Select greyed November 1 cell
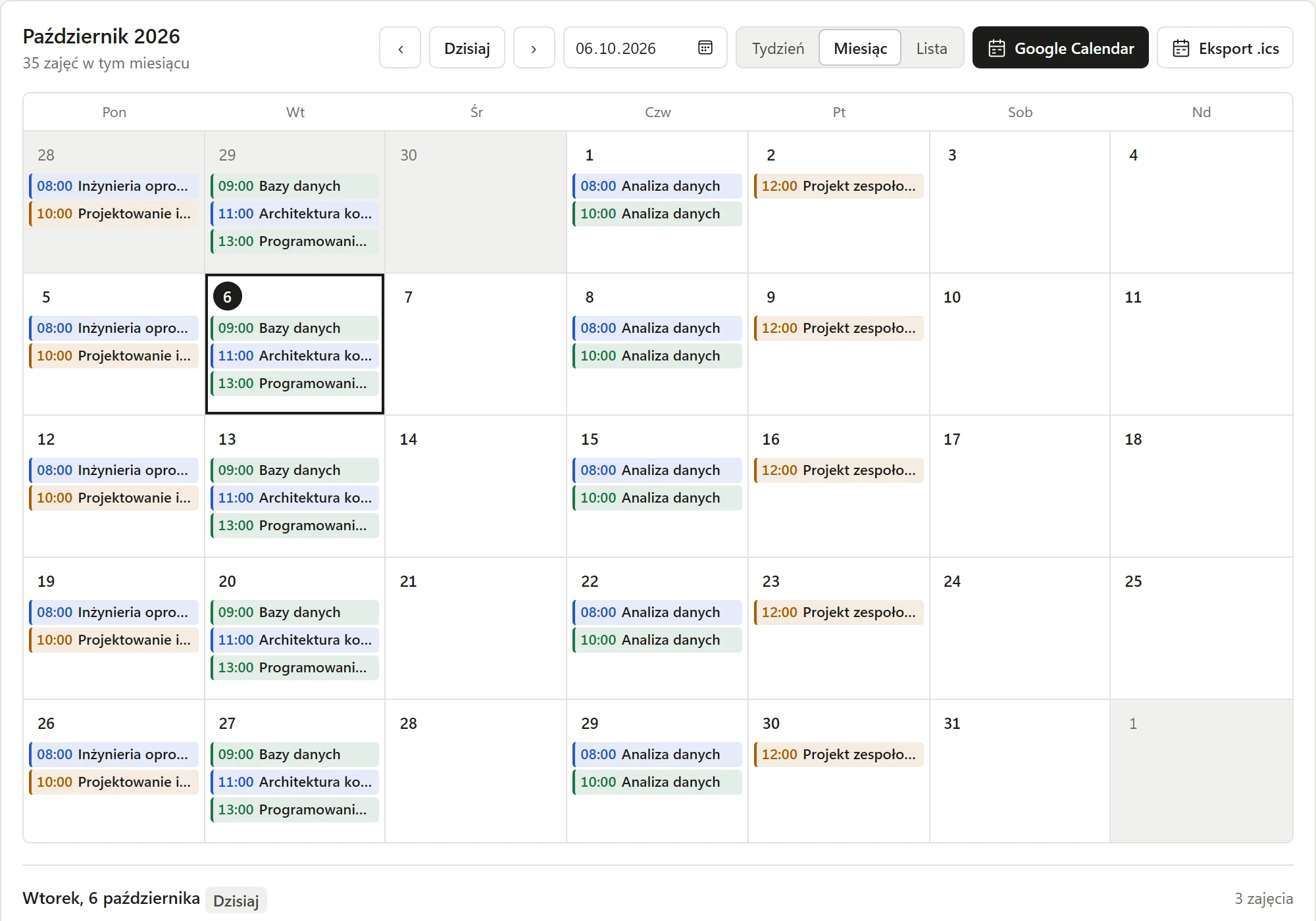 coord(1202,770)
